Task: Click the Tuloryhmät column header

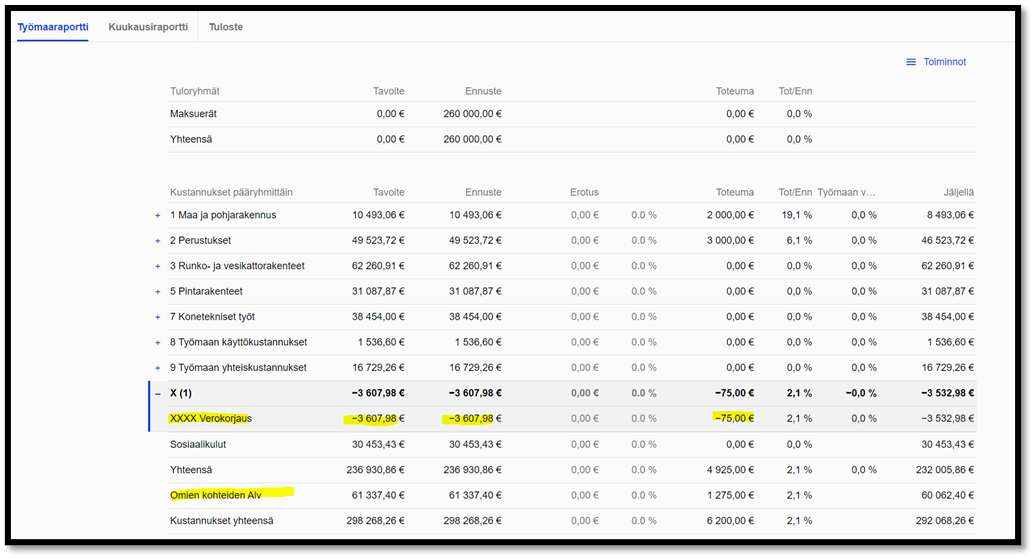Action: pyautogui.click(x=195, y=91)
